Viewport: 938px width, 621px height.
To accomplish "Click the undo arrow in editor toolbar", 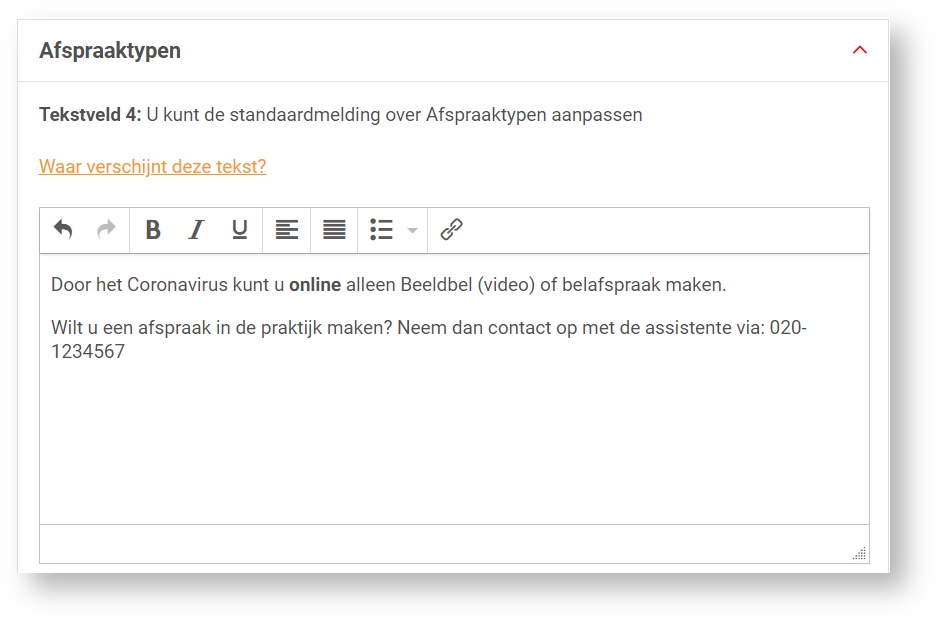I will click(63, 230).
